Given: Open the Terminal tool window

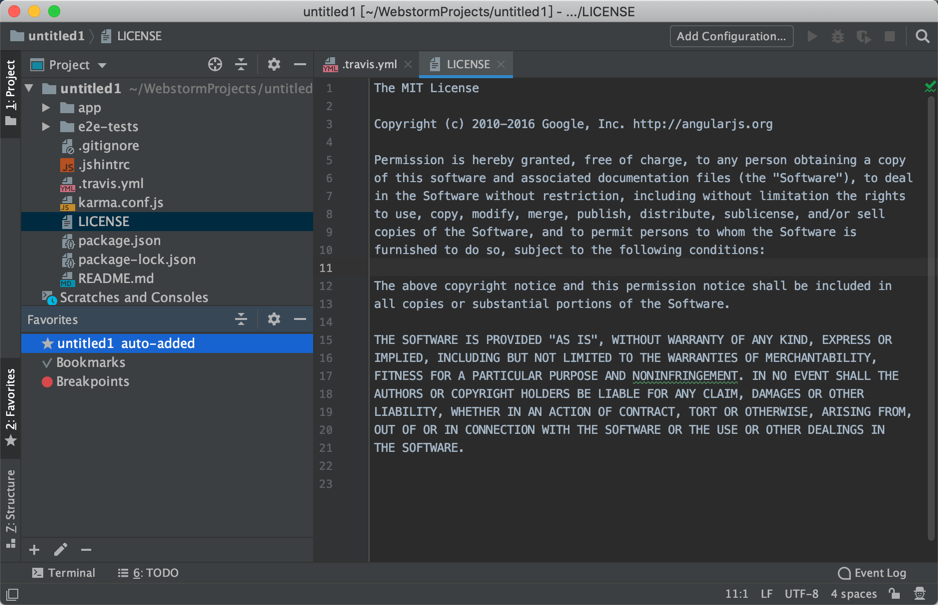Looking at the screenshot, I should pos(63,572).
